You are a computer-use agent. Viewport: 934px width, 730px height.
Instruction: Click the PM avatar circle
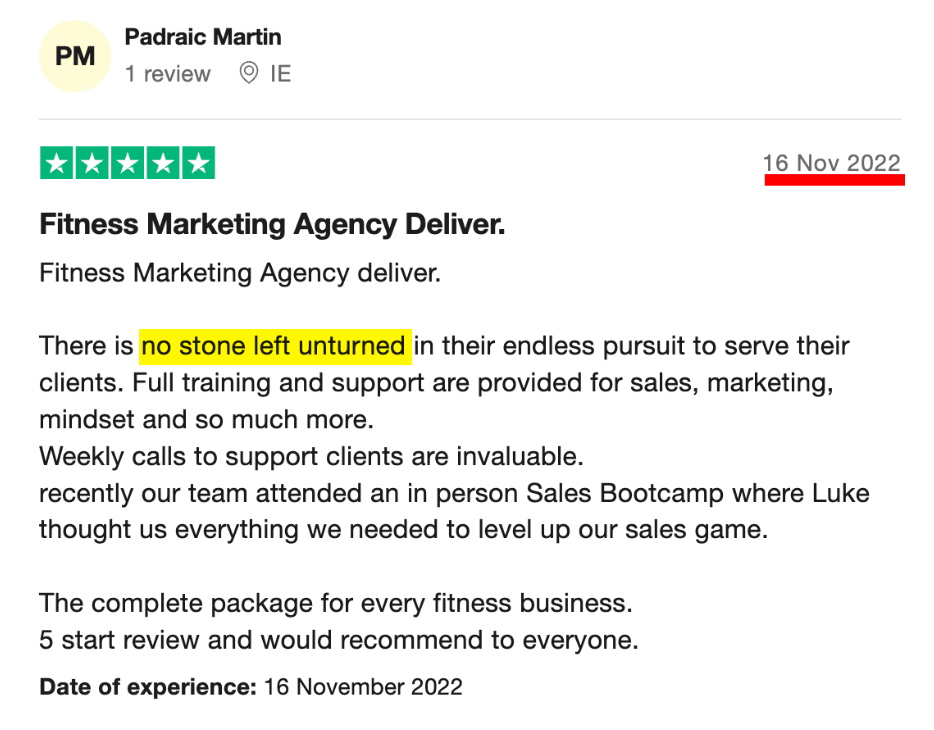pos(75,56)
